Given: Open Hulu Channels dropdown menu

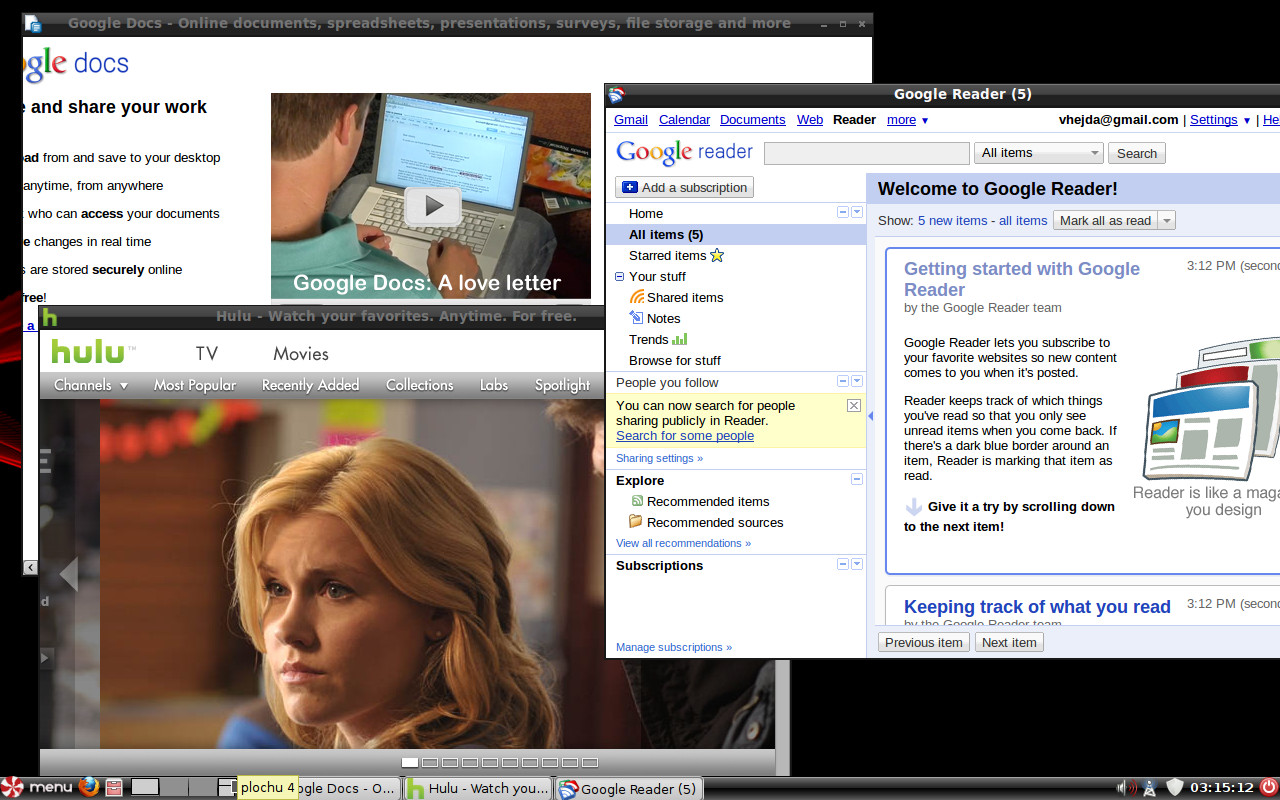Looking at the screenshot, I should [x=91, y=385].
